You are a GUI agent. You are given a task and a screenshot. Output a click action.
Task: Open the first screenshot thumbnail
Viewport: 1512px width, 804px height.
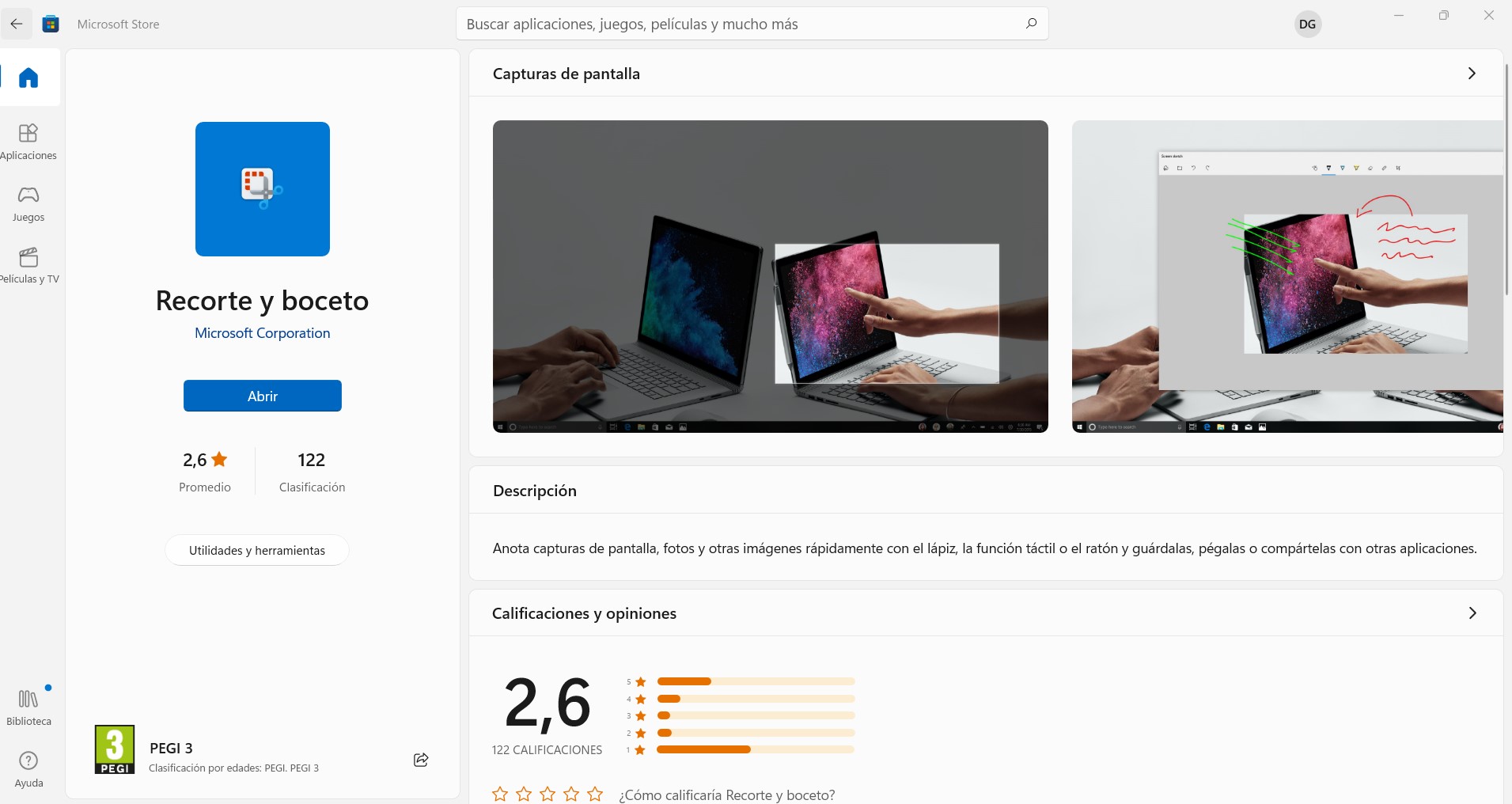point(771,276)
